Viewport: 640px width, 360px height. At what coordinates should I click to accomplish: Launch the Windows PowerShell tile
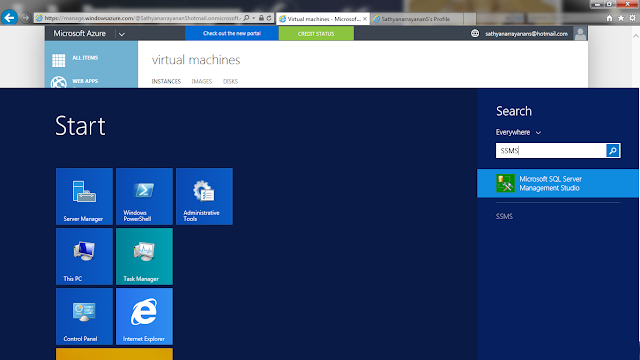(144, 196)
